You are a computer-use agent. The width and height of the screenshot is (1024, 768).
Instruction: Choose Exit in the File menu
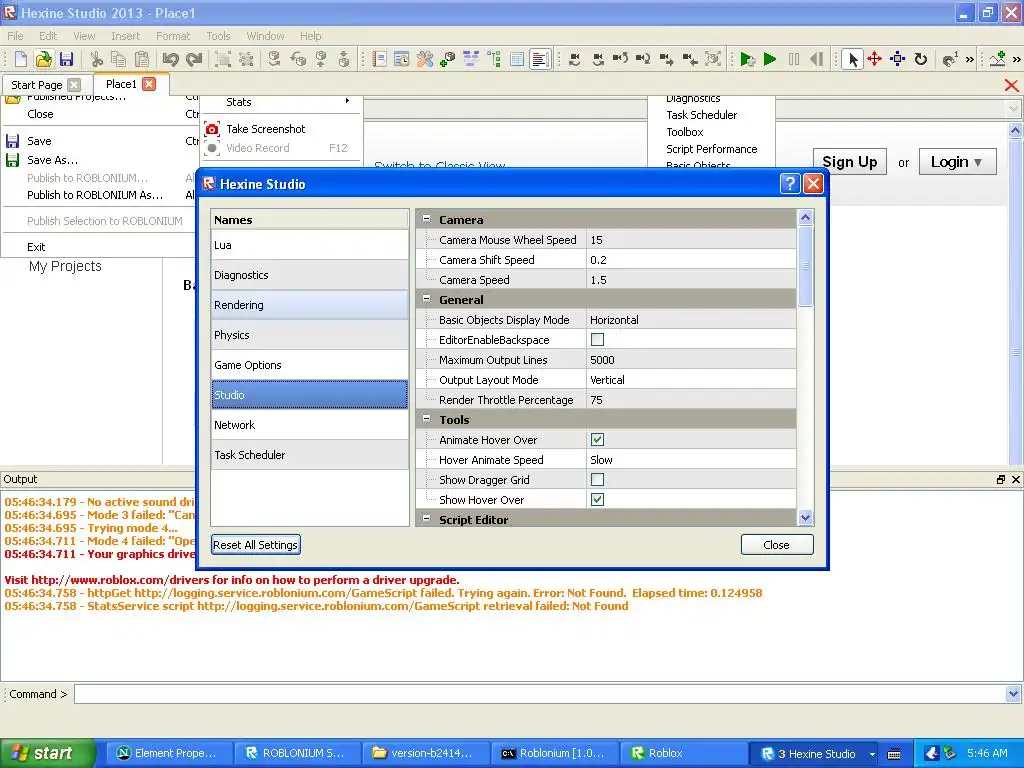37,247
